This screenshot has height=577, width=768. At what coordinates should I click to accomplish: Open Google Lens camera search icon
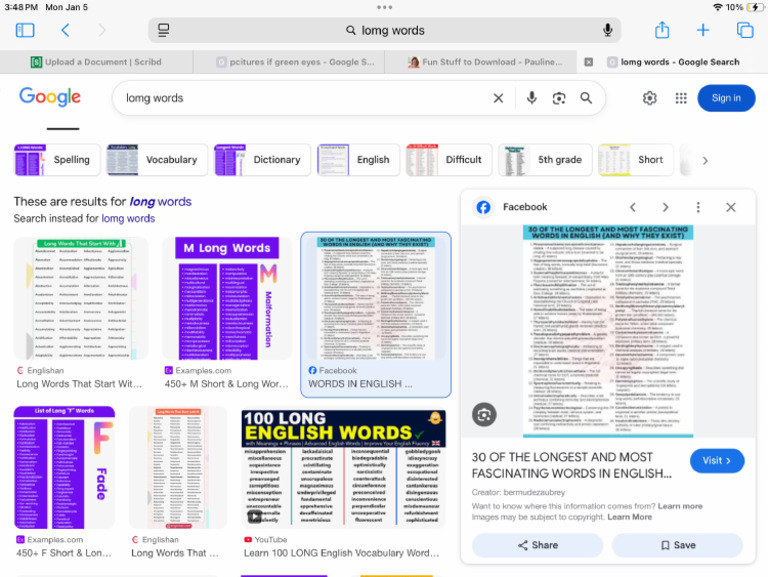(559, 98)
